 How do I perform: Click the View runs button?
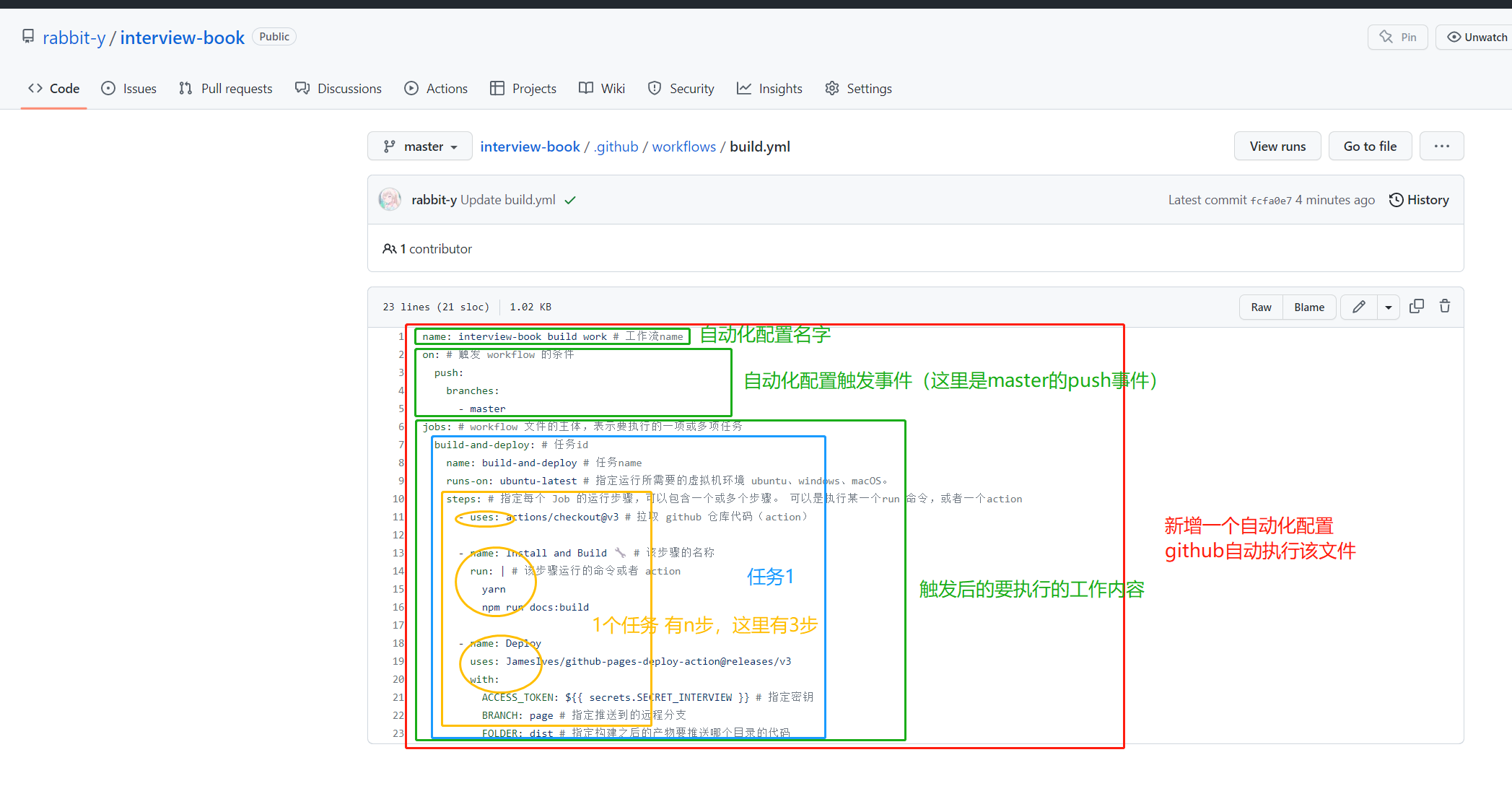1277,147
